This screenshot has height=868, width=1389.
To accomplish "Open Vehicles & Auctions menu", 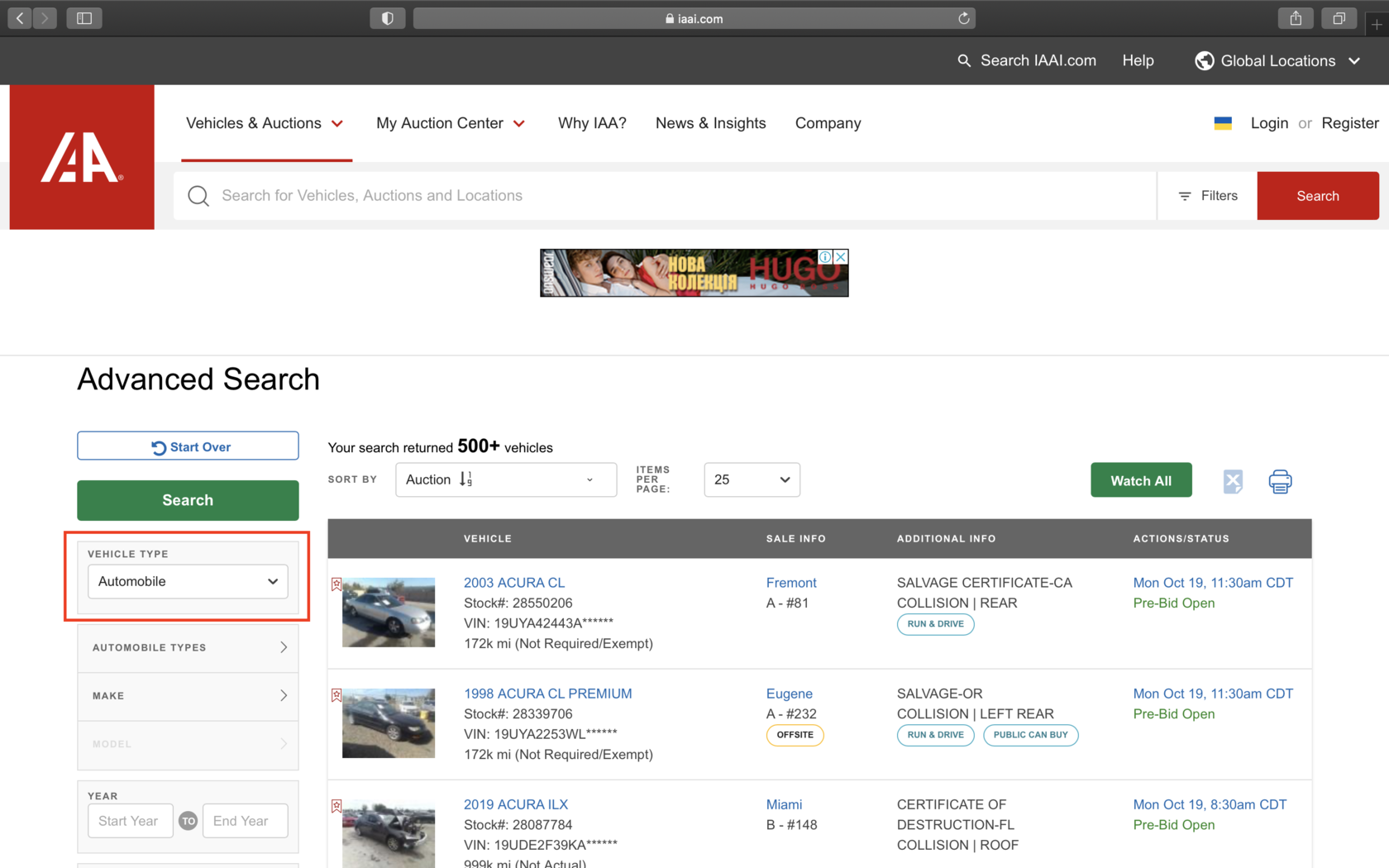I will 265,123.
